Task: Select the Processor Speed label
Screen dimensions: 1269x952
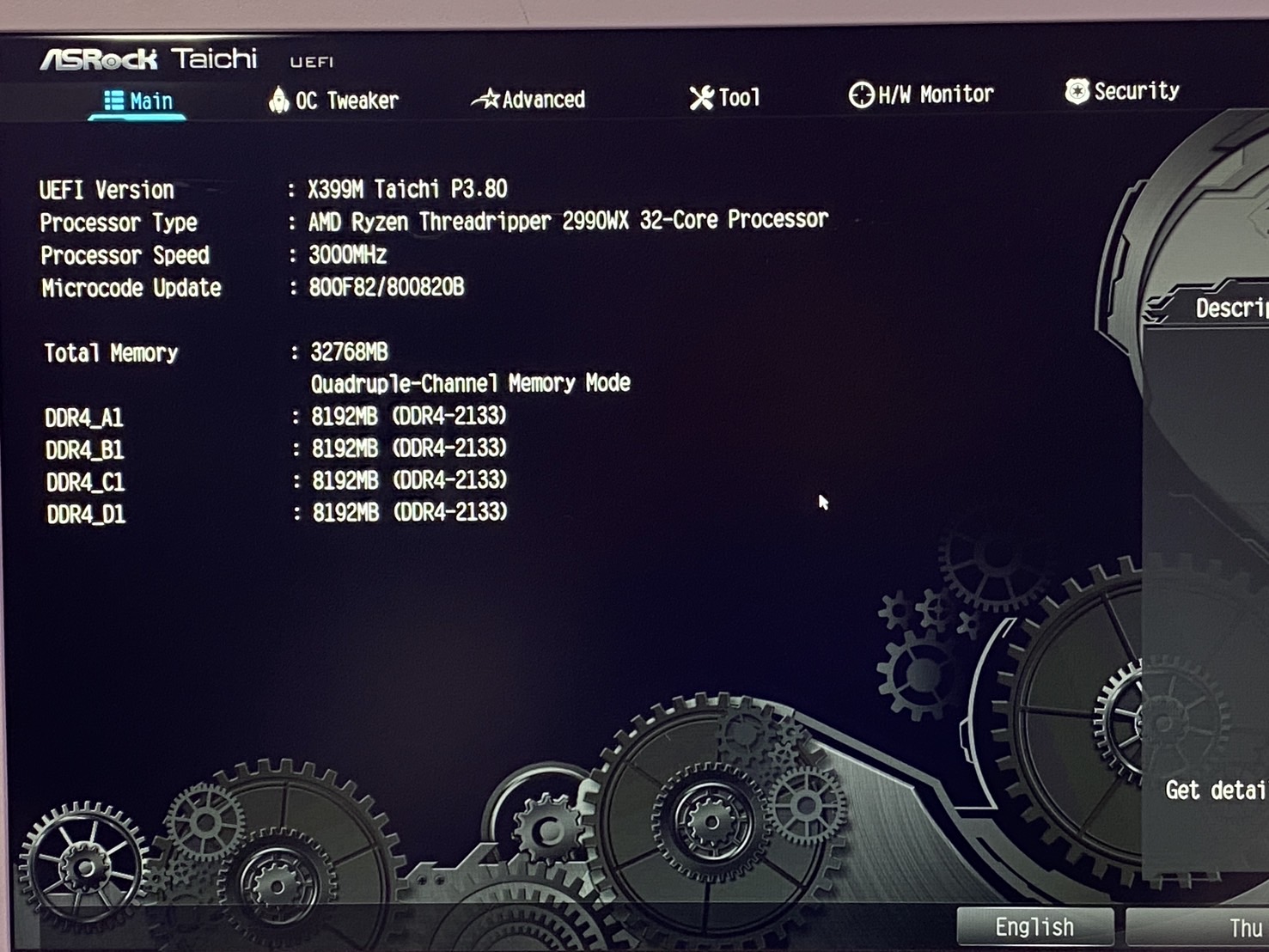Action: tap(125, 255)
